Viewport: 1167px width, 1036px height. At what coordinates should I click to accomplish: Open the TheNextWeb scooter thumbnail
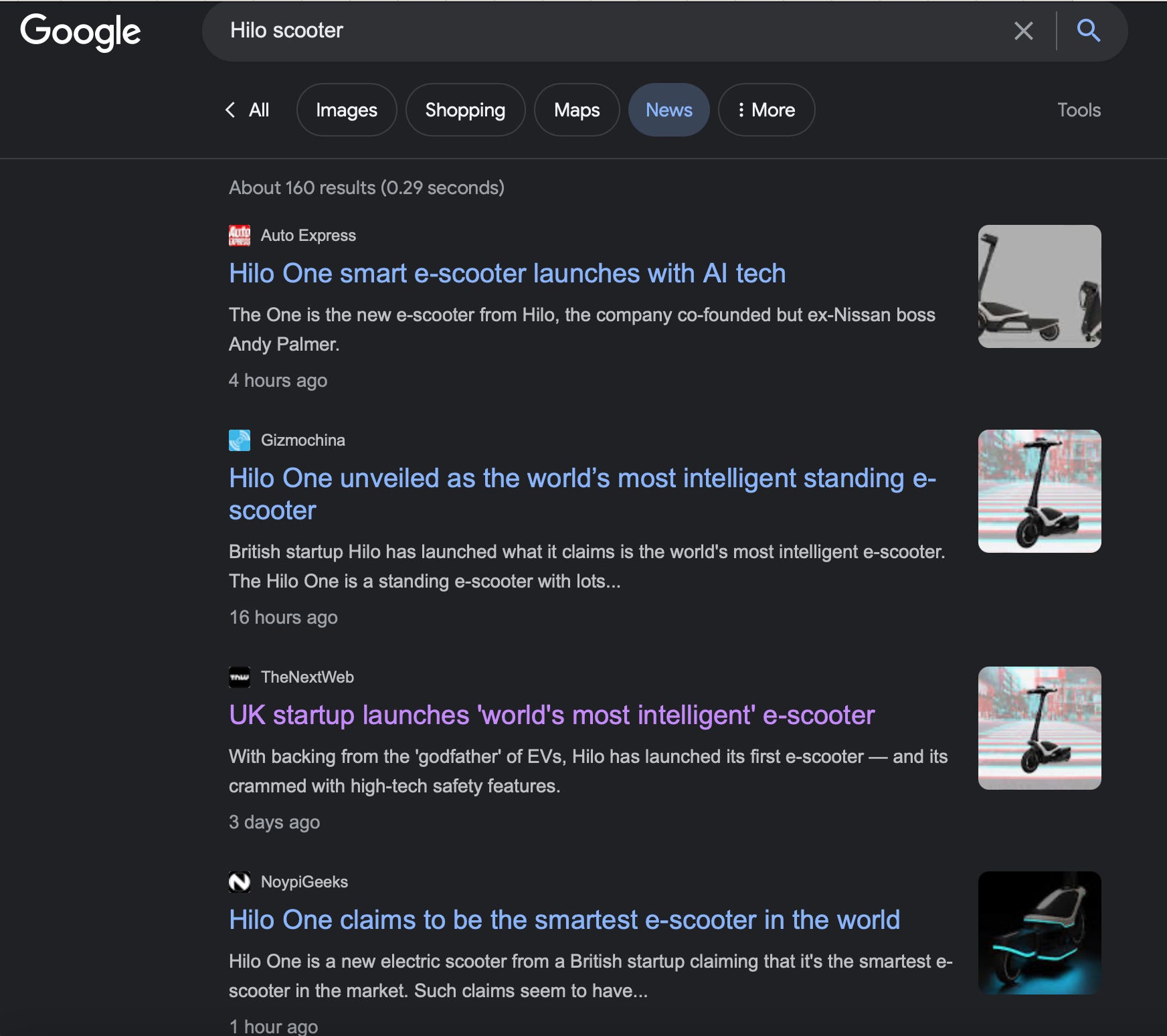(x=1039, y=728)
